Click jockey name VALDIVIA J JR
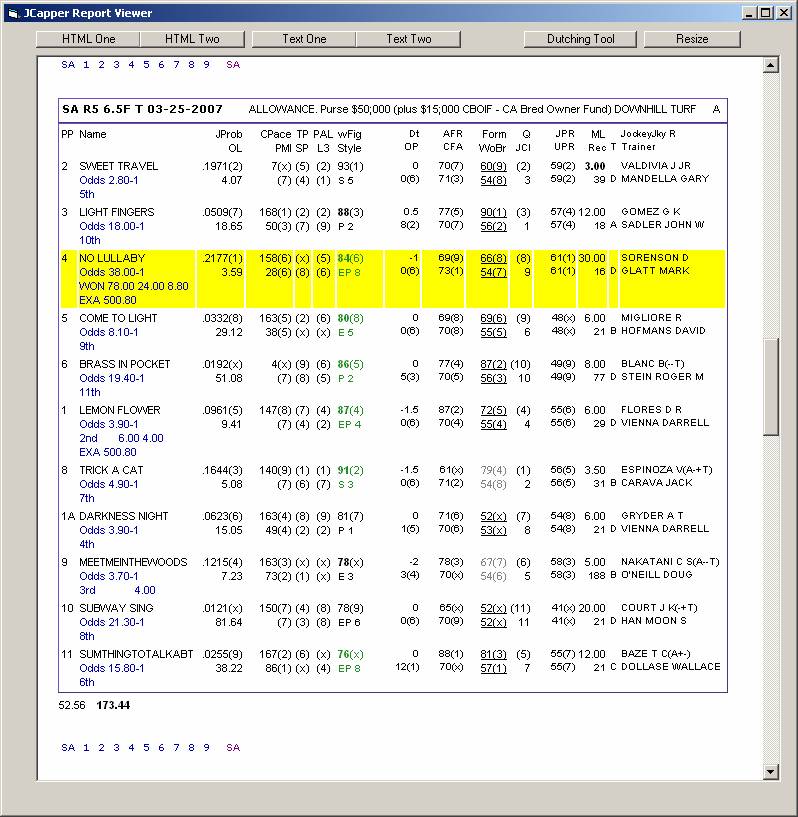The height and width of the screenshot is (817, 798). tap(655, 166)
